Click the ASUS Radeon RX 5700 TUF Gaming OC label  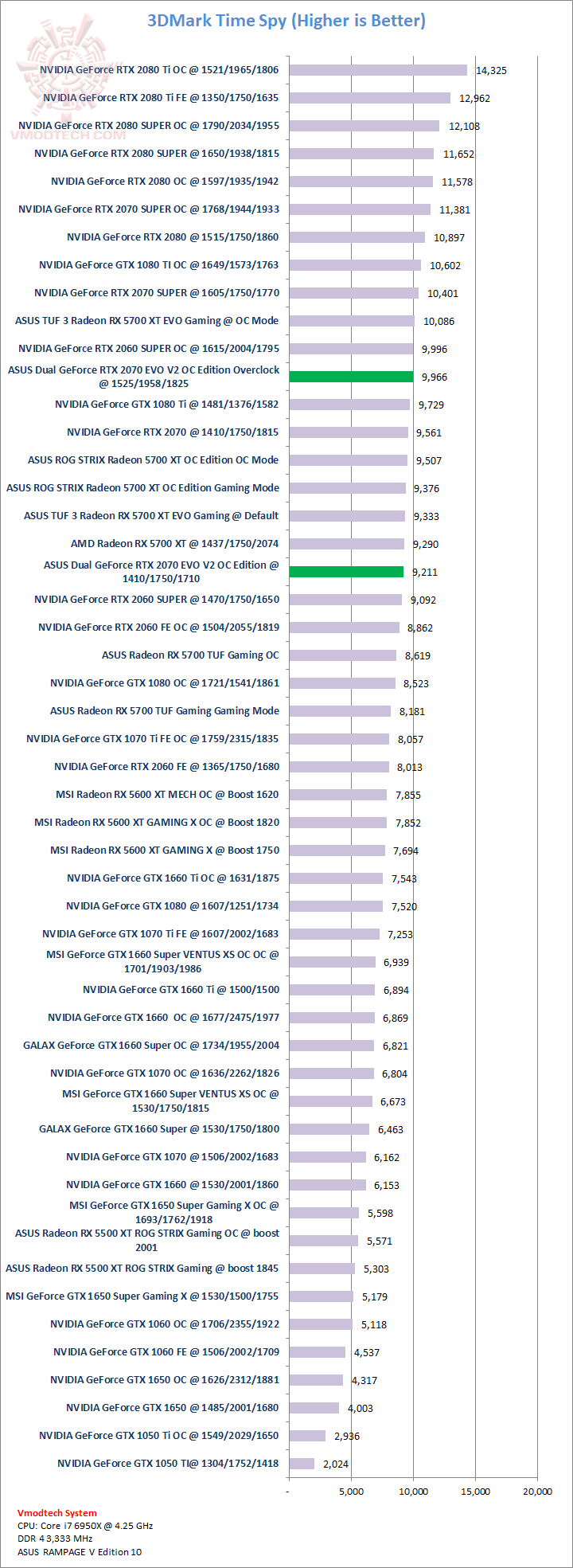coord(190,655)
